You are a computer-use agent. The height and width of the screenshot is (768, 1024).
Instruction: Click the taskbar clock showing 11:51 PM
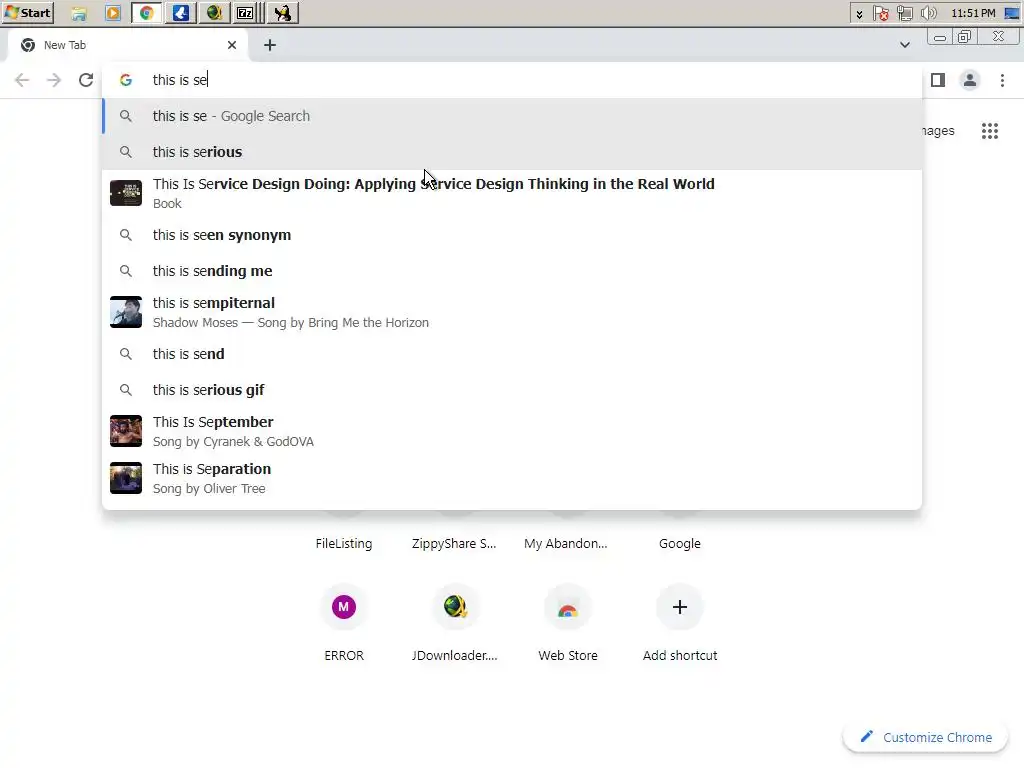[973, 13]
